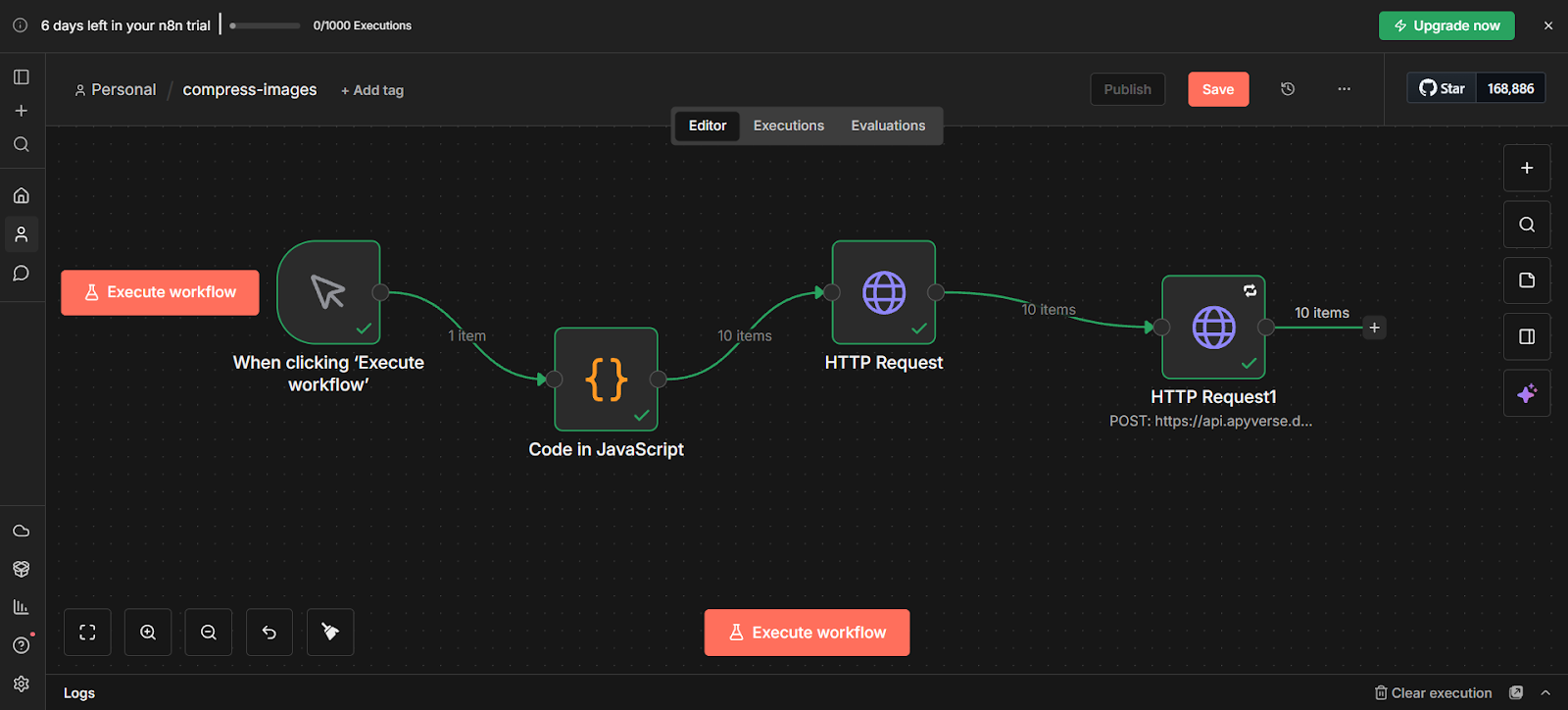Screen dimensions: 1568x710
Task: Open the three-dot workflow options menu
Action: point(1344,89)
